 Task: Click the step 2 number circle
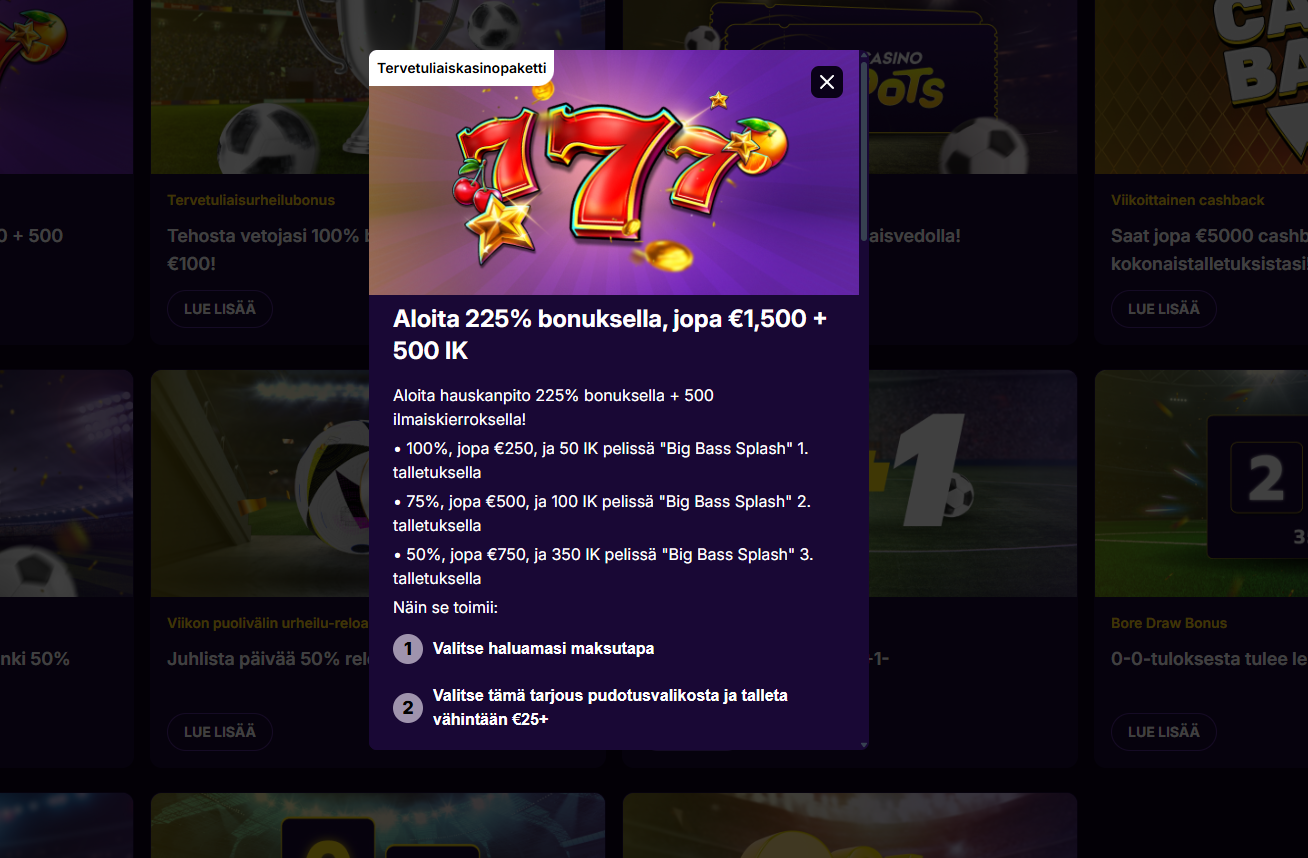(x=407, y=708)
